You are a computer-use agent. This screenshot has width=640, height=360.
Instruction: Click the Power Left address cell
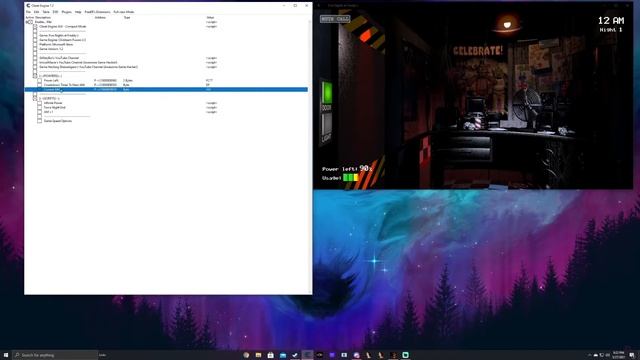click(x=105, y=80)
